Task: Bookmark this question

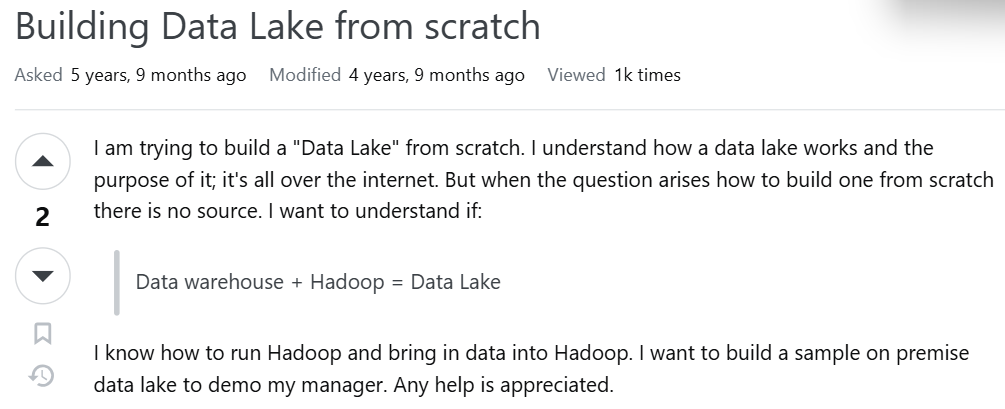Action: (x=42, y=331)
